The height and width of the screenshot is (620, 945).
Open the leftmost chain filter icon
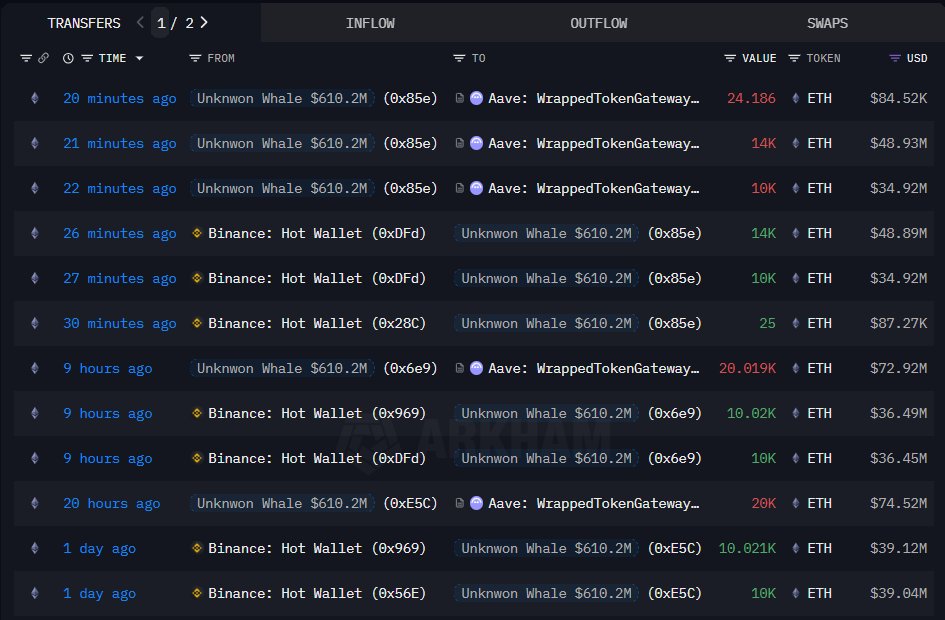pos(26,58)
